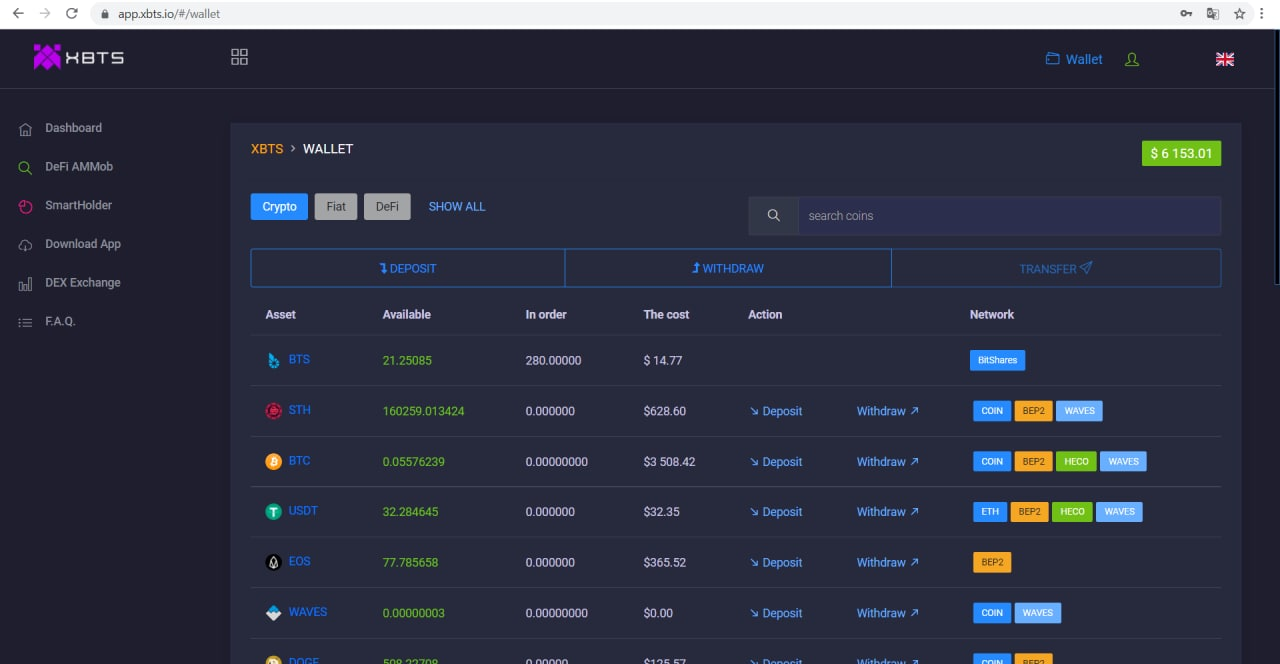Select the Fiat filter tab
The width and height of the screenshot is (1280, 664).
coord(336,207)
